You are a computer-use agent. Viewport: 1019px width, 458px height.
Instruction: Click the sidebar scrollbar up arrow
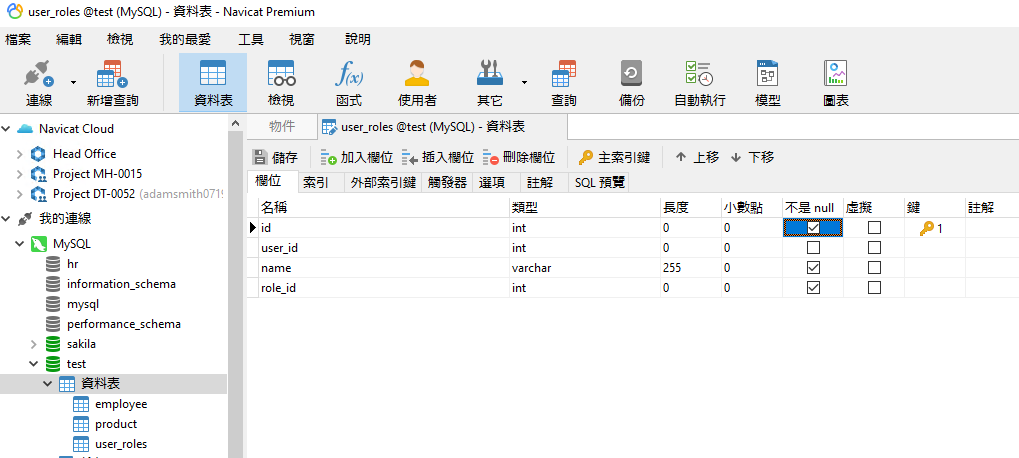click(235, 123)
